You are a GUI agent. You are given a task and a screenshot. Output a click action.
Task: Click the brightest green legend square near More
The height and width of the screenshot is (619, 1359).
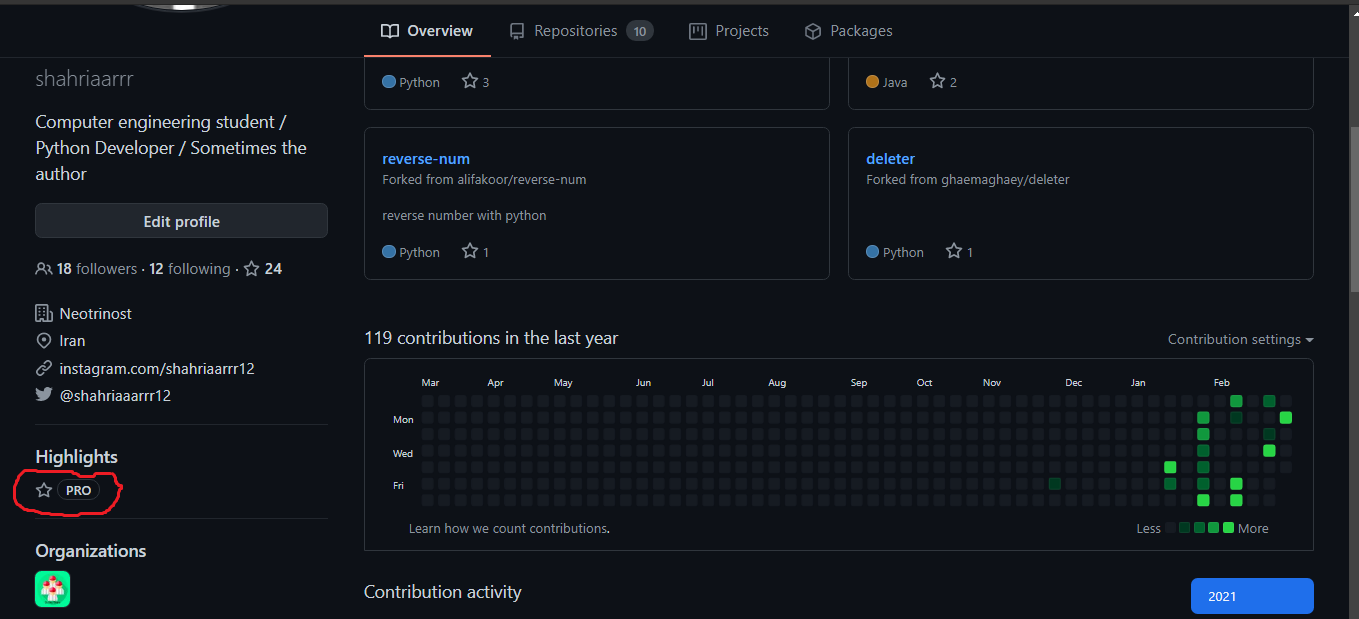tap(1228, 528)
